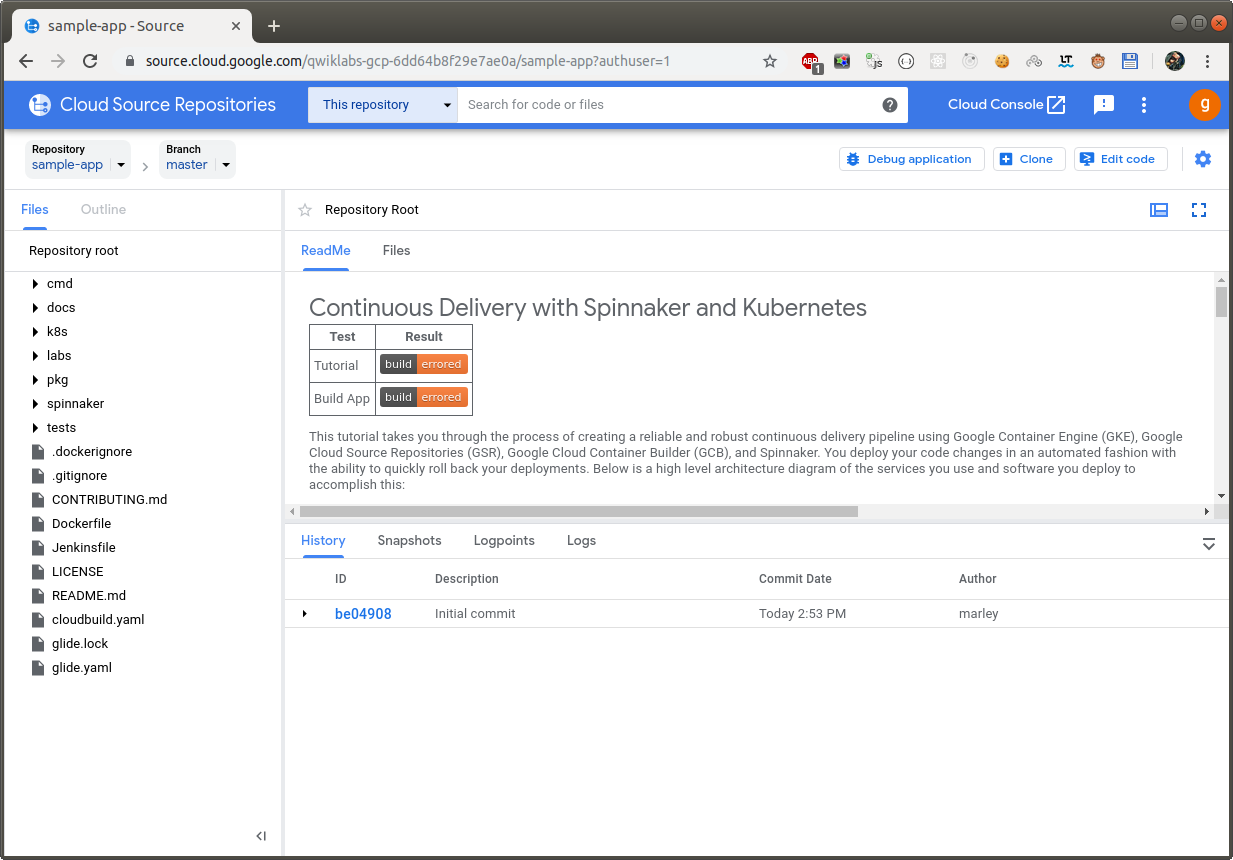This screenshot has height=860, width=1233.
Task: Open the Logs tab
Action: (581, 541)
